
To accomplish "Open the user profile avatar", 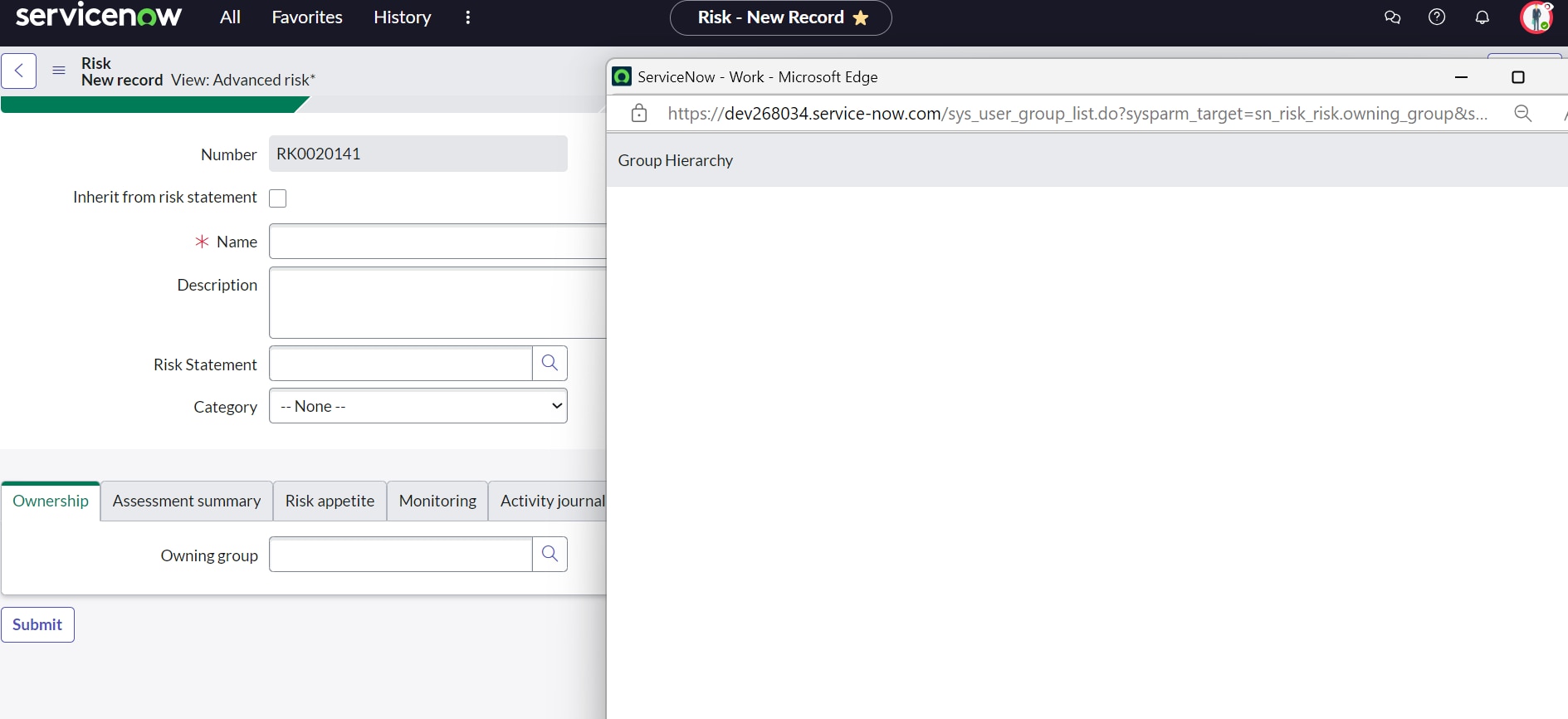I will [1536, 17].
